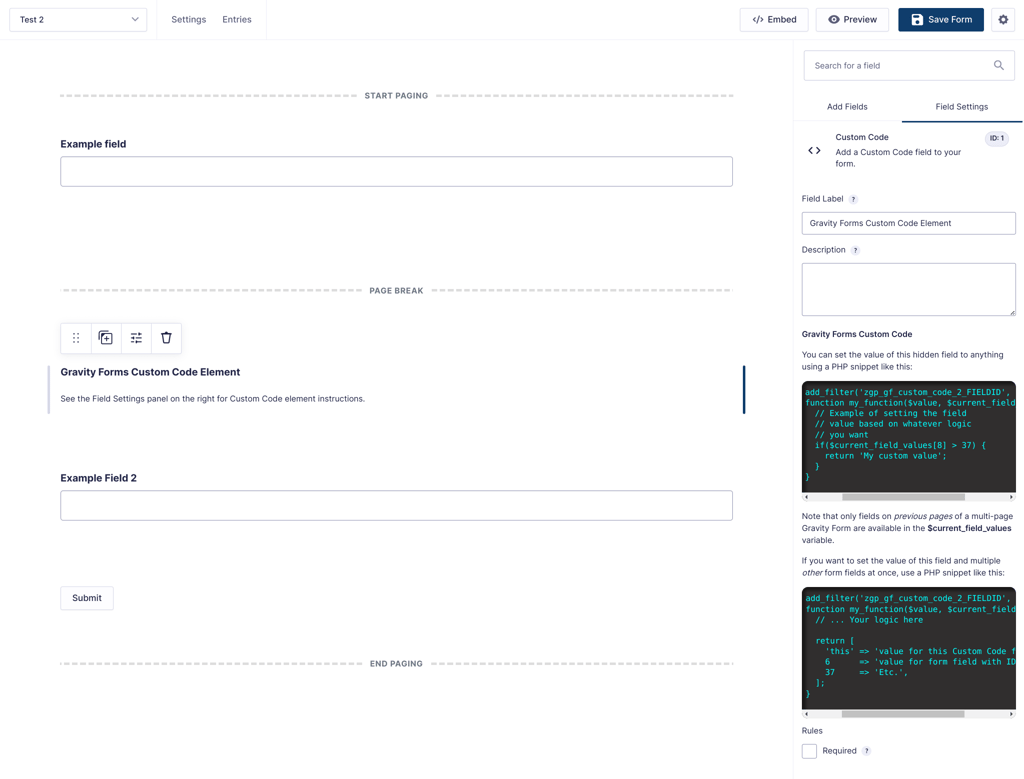Click the Save Form button
Screen dimensions: 1024x779
point(941,20)
